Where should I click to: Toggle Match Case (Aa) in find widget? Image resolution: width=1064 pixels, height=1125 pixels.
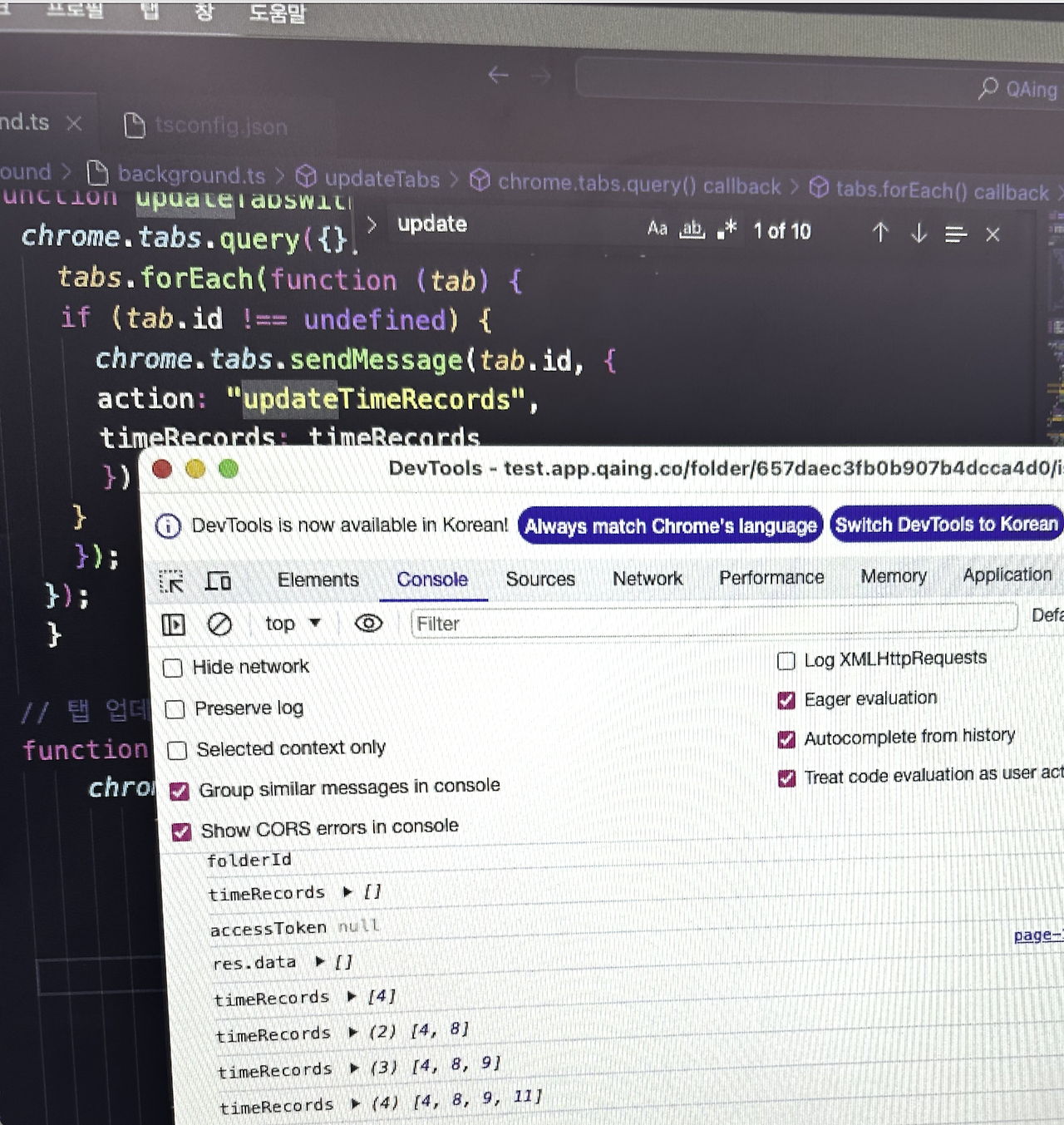(x=657, y=228)
